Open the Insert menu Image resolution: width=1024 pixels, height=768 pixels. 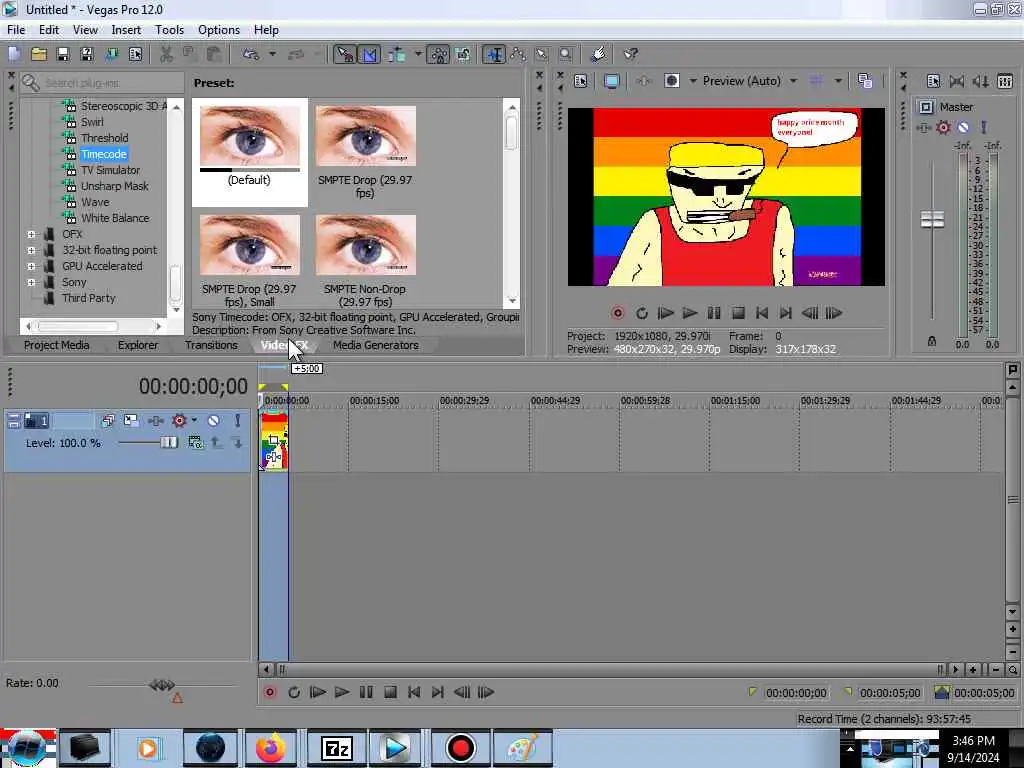(x=126, y=30)
